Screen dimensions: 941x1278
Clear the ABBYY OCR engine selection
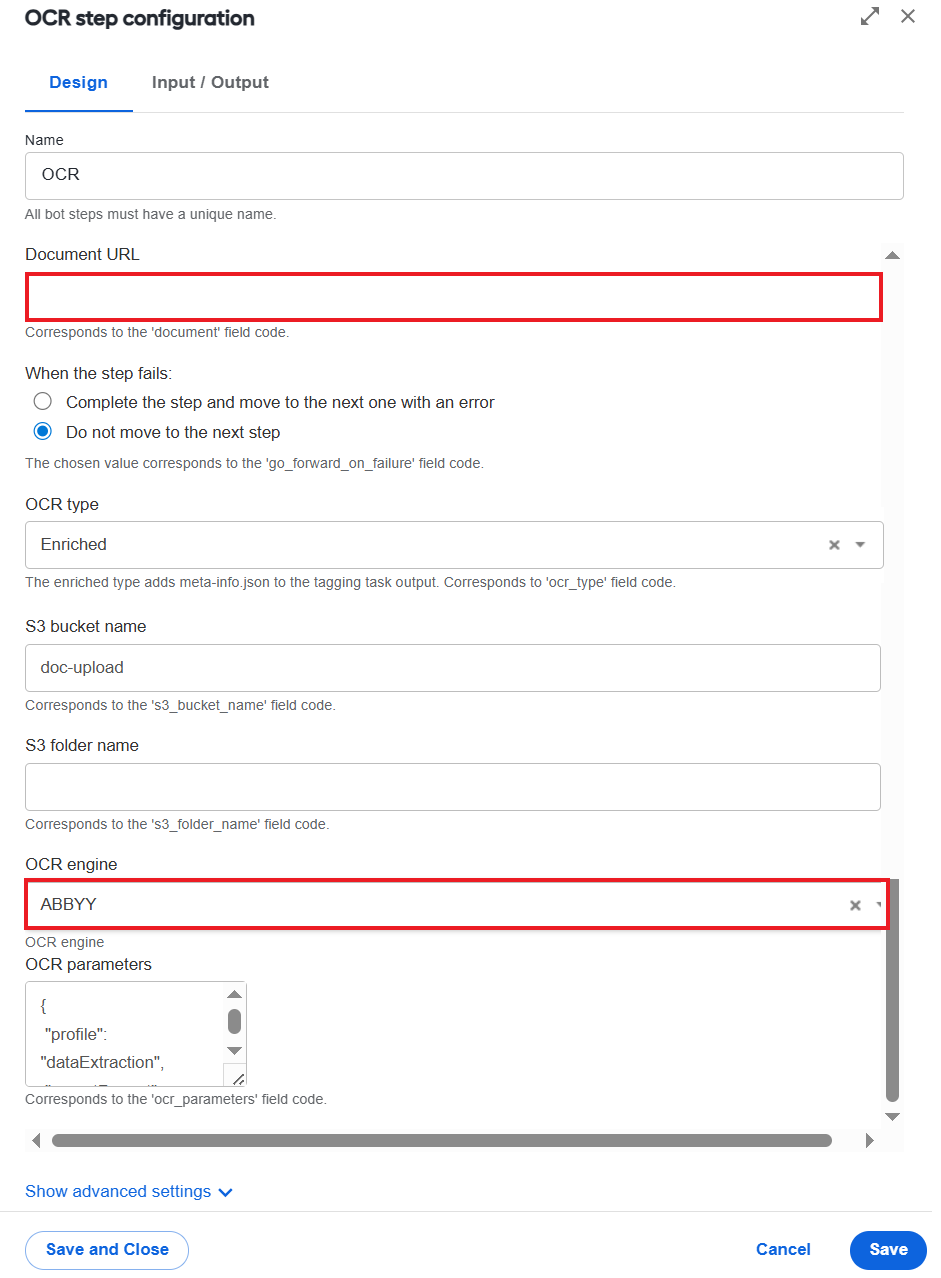click(855, 905)
